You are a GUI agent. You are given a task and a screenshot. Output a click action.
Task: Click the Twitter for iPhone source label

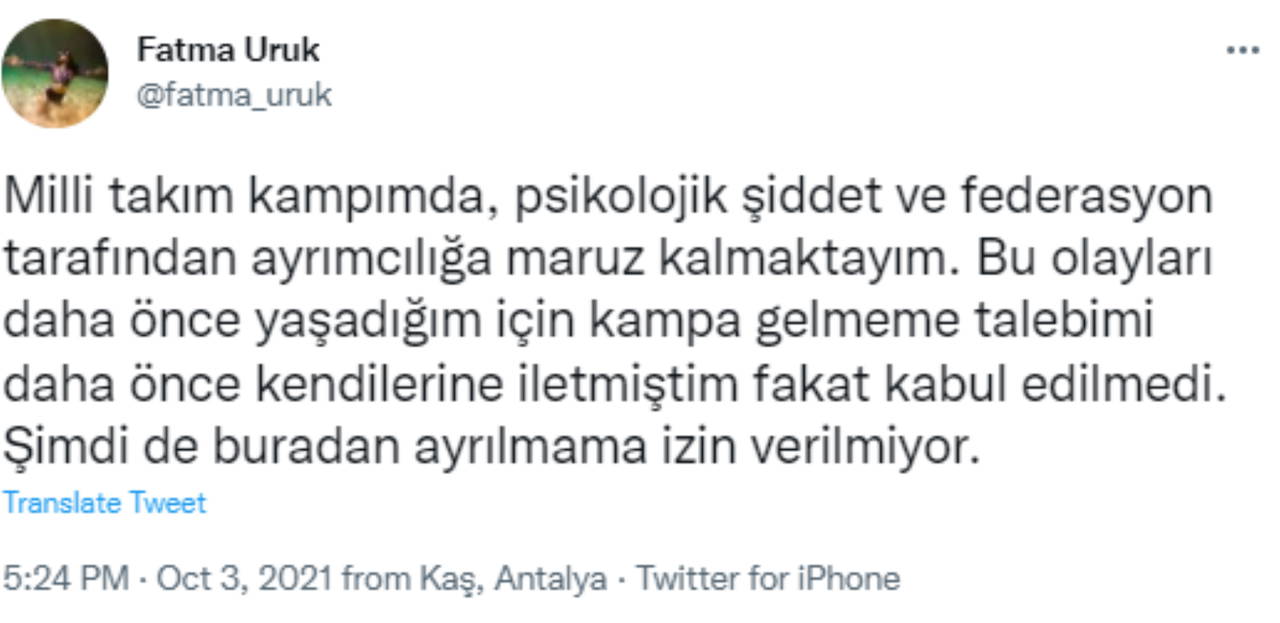(x=768, y=578)
